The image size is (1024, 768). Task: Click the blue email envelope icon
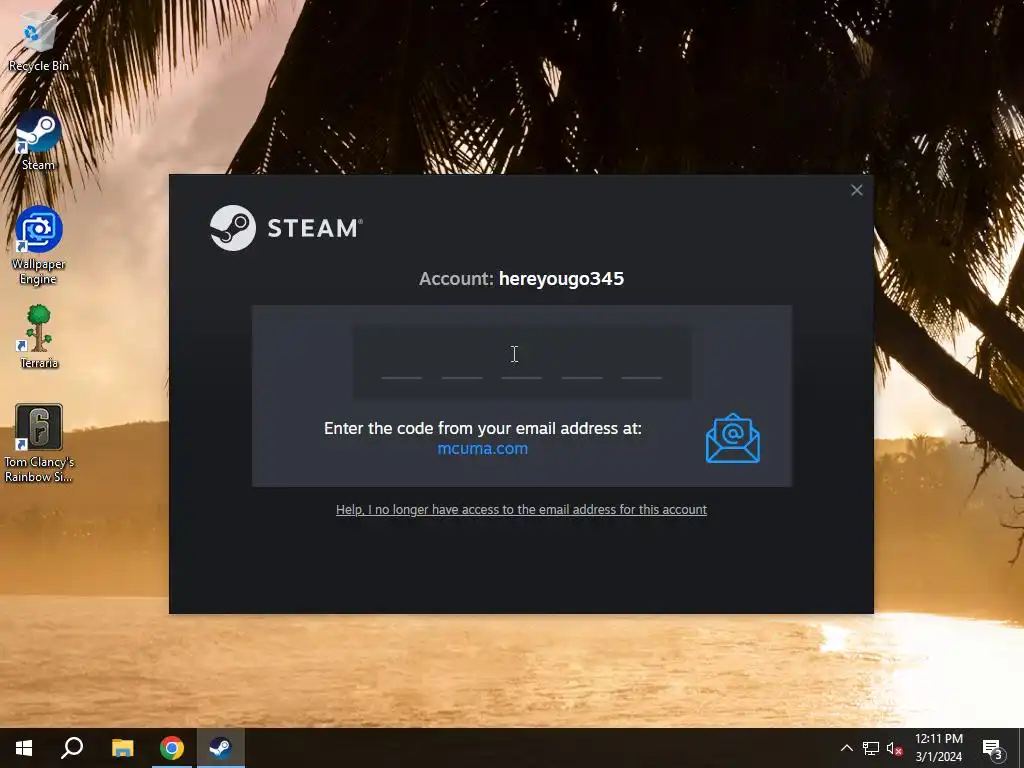click(x=733, y=438)
